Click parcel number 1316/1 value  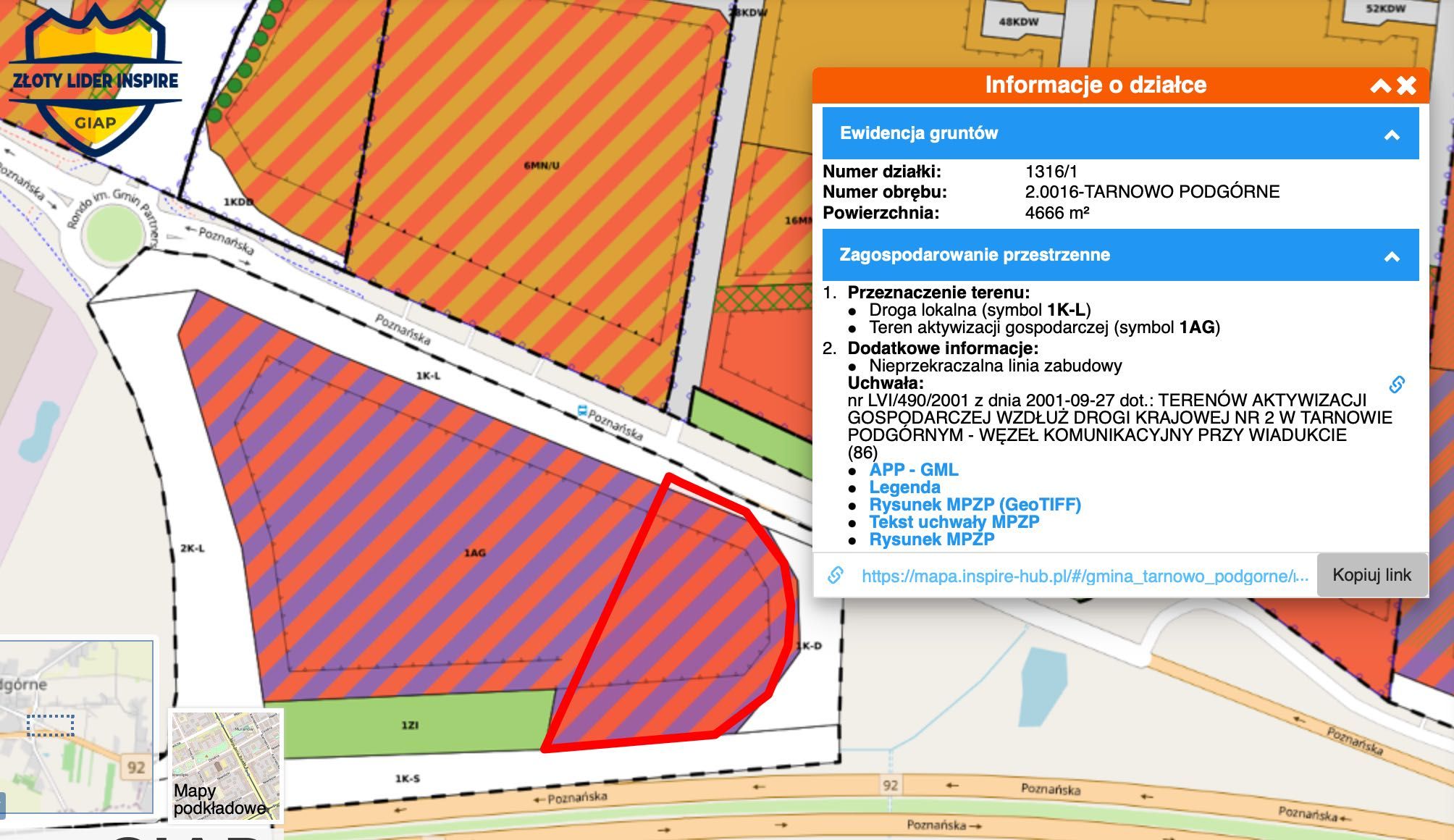tap(1051, 172)
